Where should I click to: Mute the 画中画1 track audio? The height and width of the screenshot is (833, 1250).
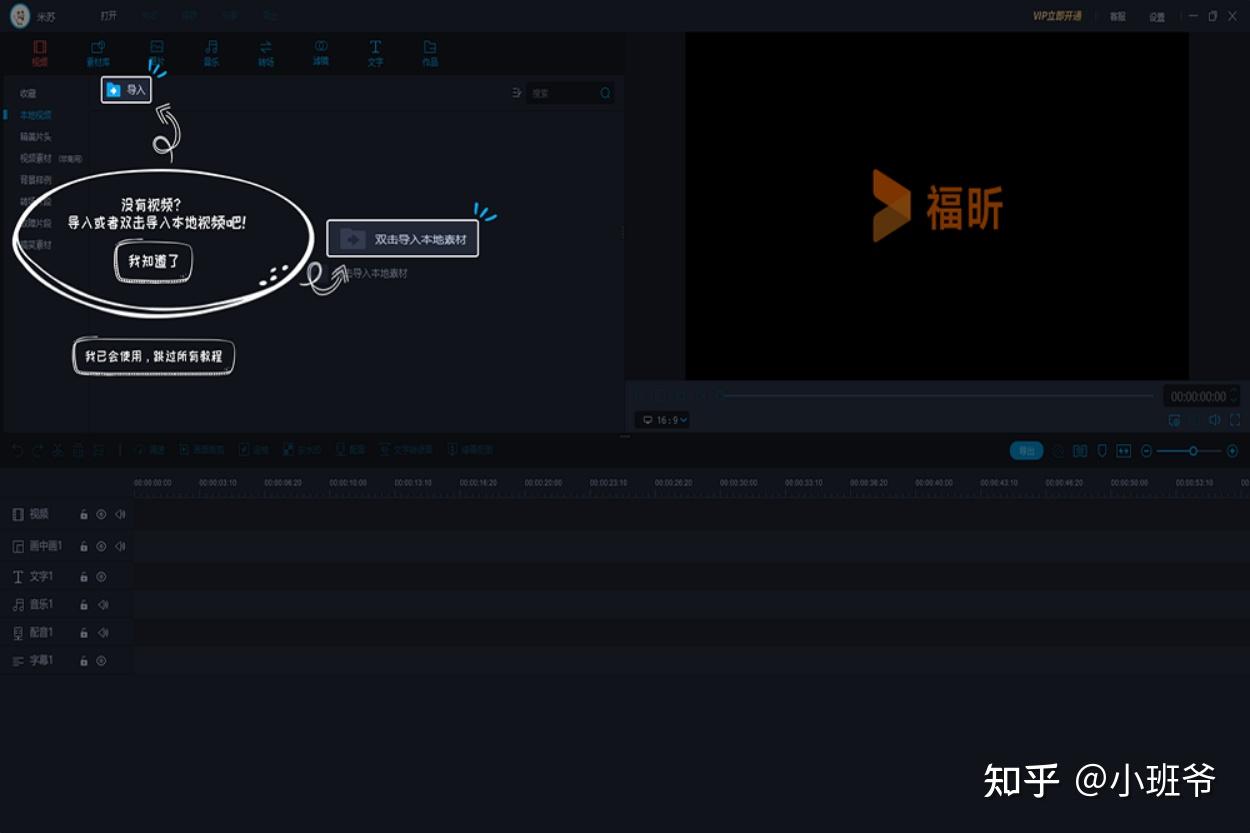(x=120, y=546)
